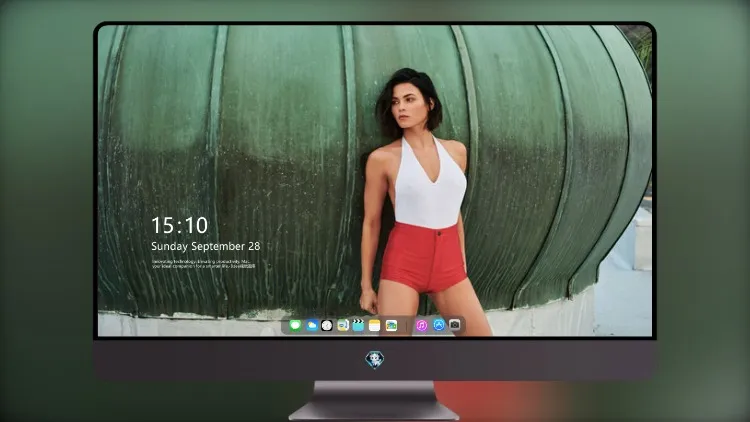Open the clapperboard Videos app in dock
The height and width of the screenshot is (422, 750).
[x=359, y=326]
